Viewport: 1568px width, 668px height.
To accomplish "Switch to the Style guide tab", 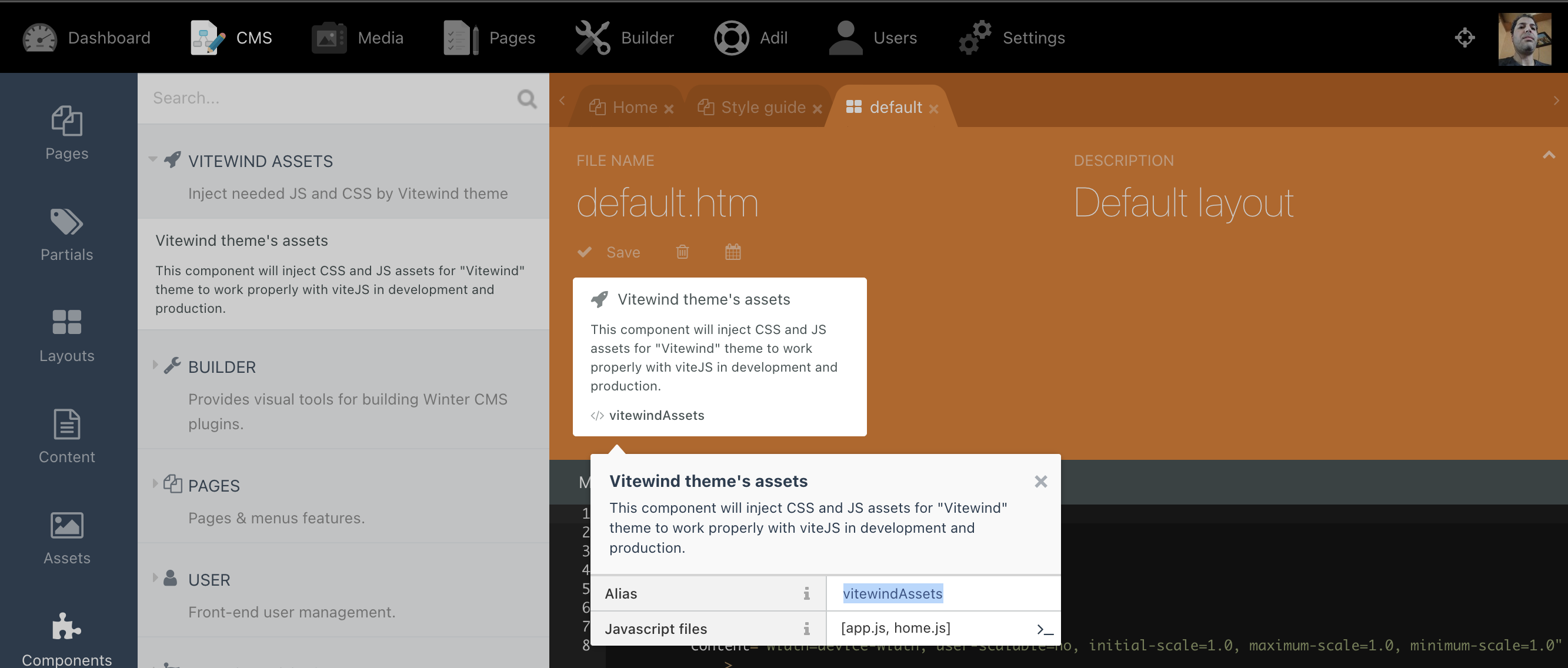I will [763, 108].
